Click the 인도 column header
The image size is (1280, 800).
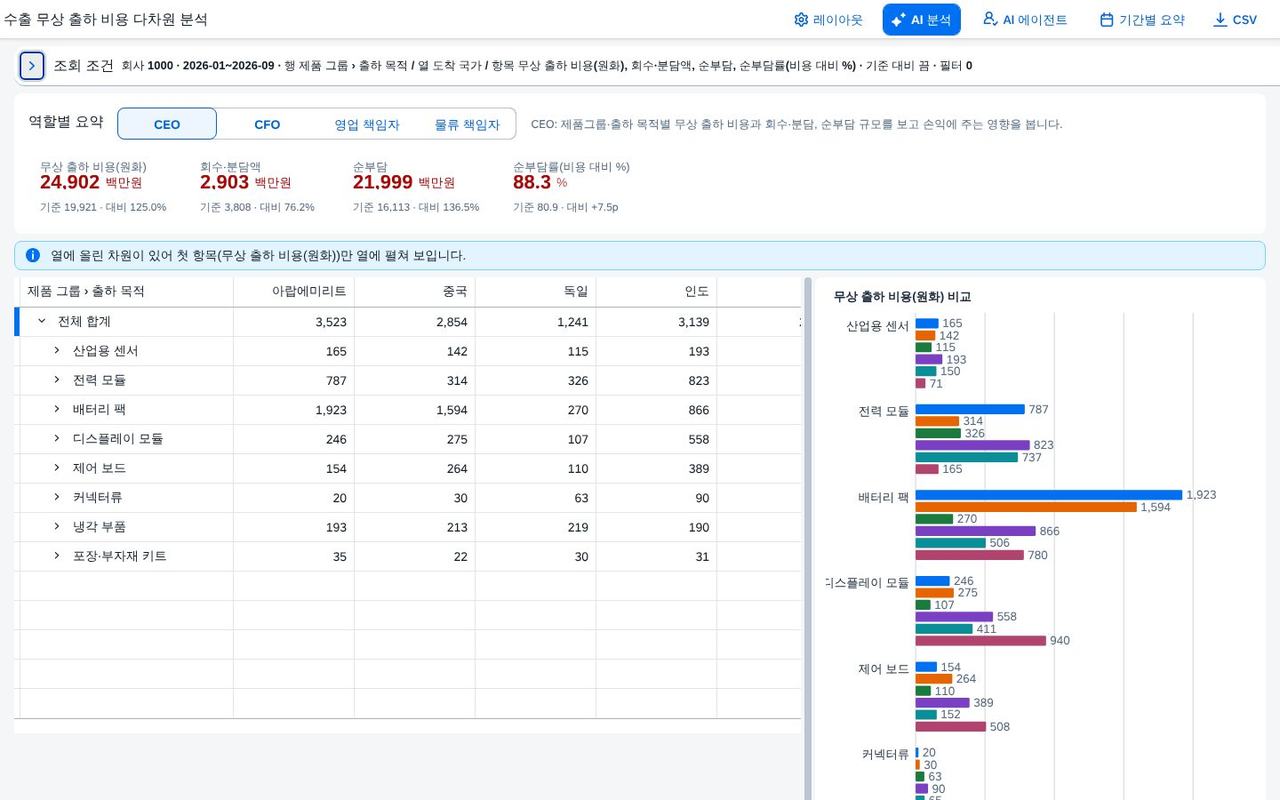point(657,292)
